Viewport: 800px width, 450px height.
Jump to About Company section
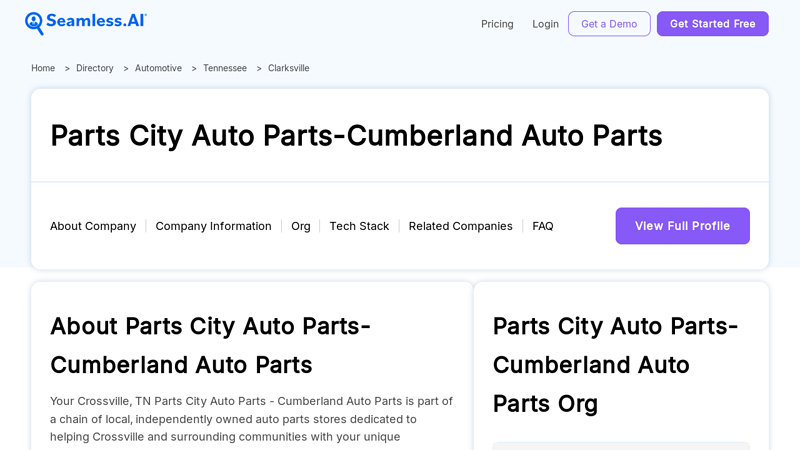(93, 226)
